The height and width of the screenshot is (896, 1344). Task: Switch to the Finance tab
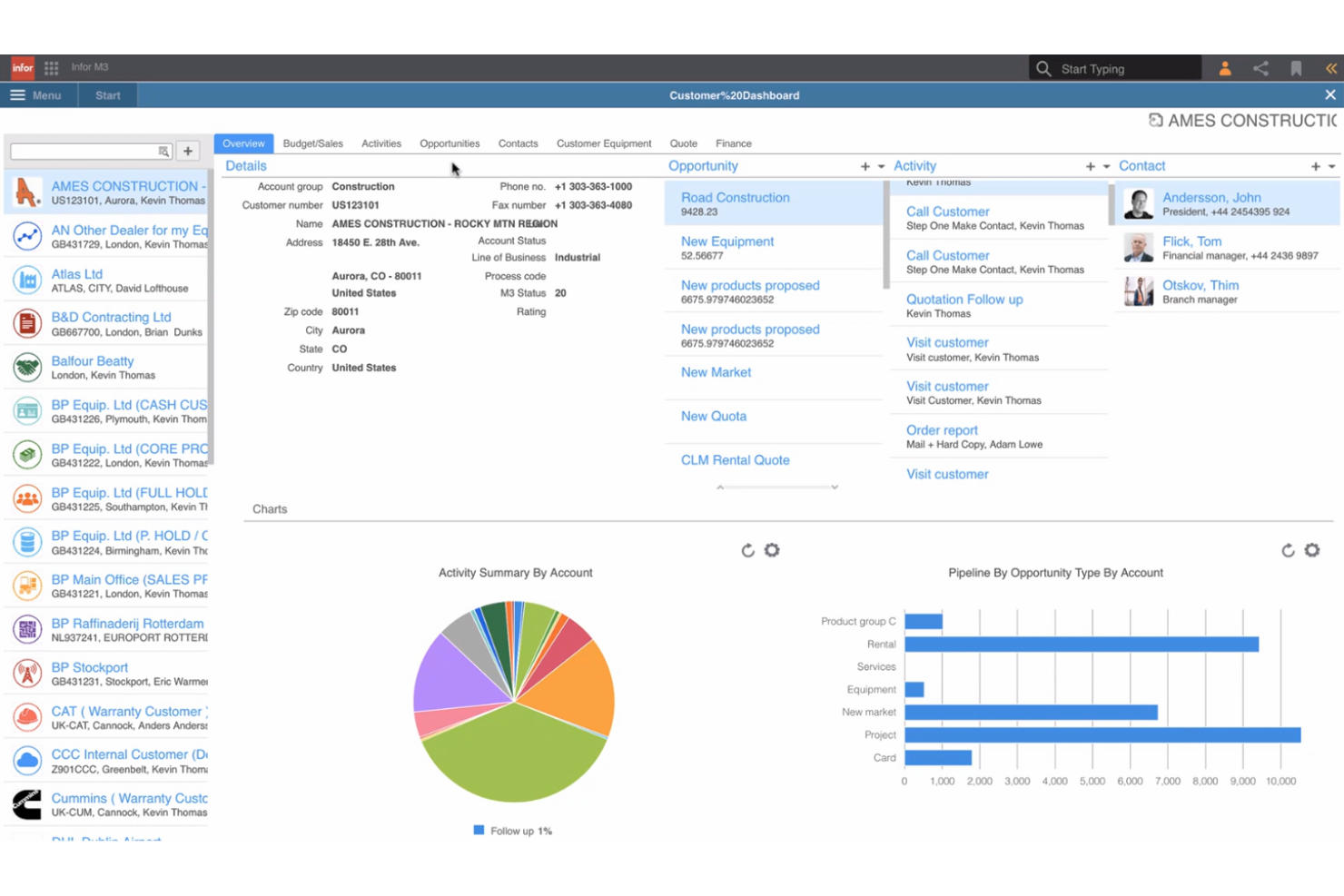click(x=734, y=143)
